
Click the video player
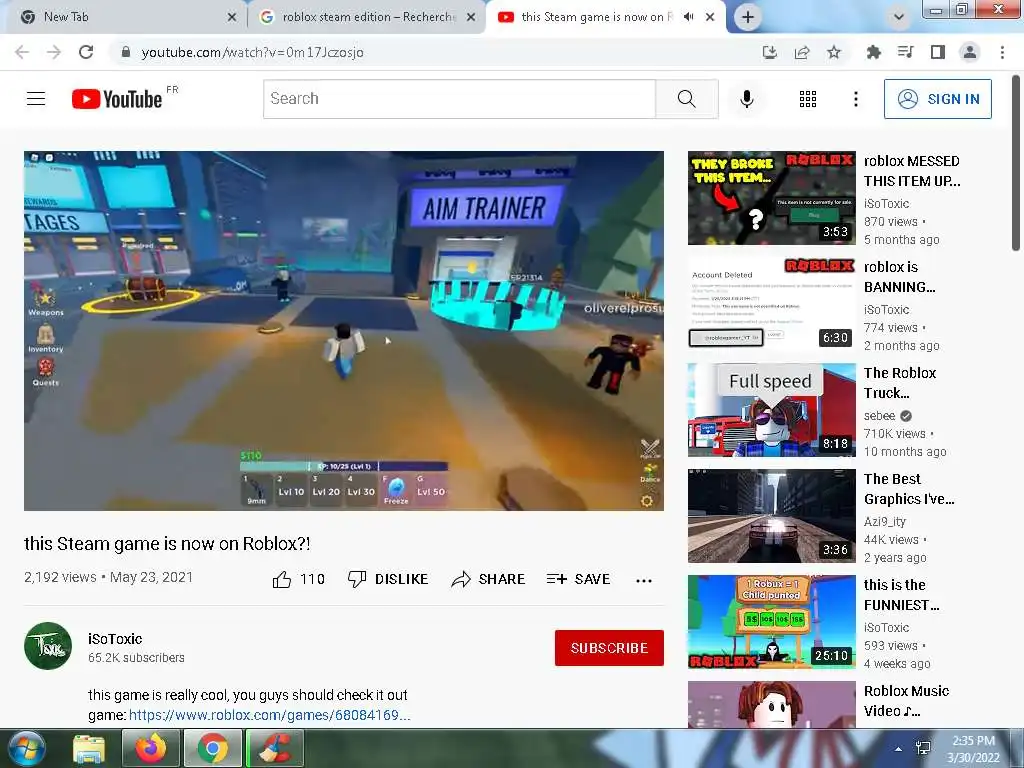[344, 330]
